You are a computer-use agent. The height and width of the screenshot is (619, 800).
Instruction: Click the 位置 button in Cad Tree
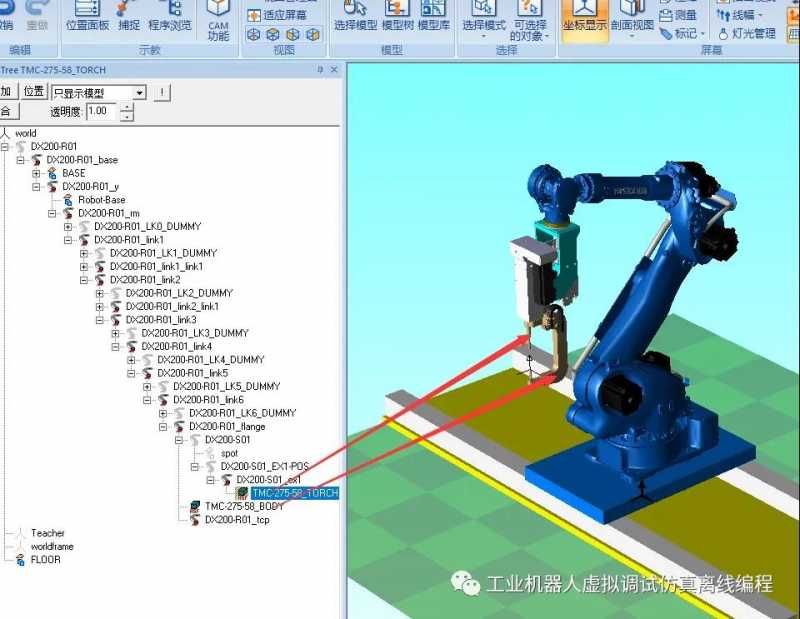(34, 92)
